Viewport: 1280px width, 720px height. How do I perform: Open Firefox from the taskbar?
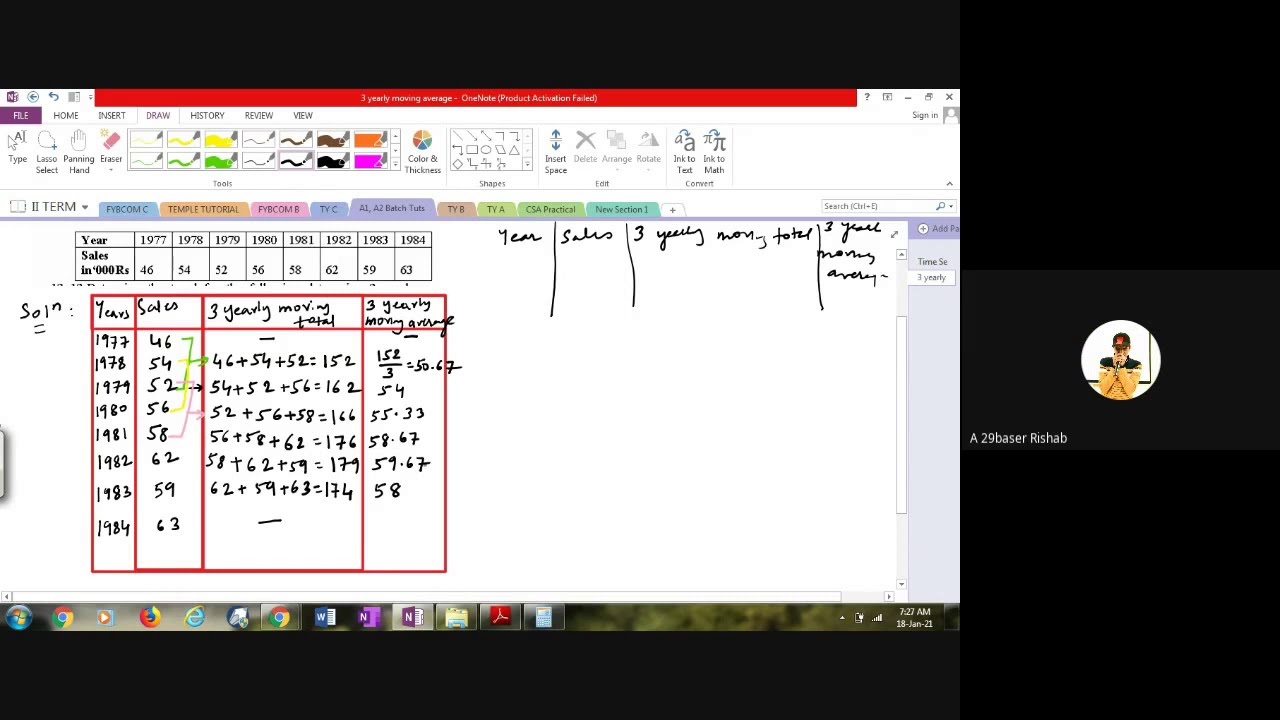(149, 618)
